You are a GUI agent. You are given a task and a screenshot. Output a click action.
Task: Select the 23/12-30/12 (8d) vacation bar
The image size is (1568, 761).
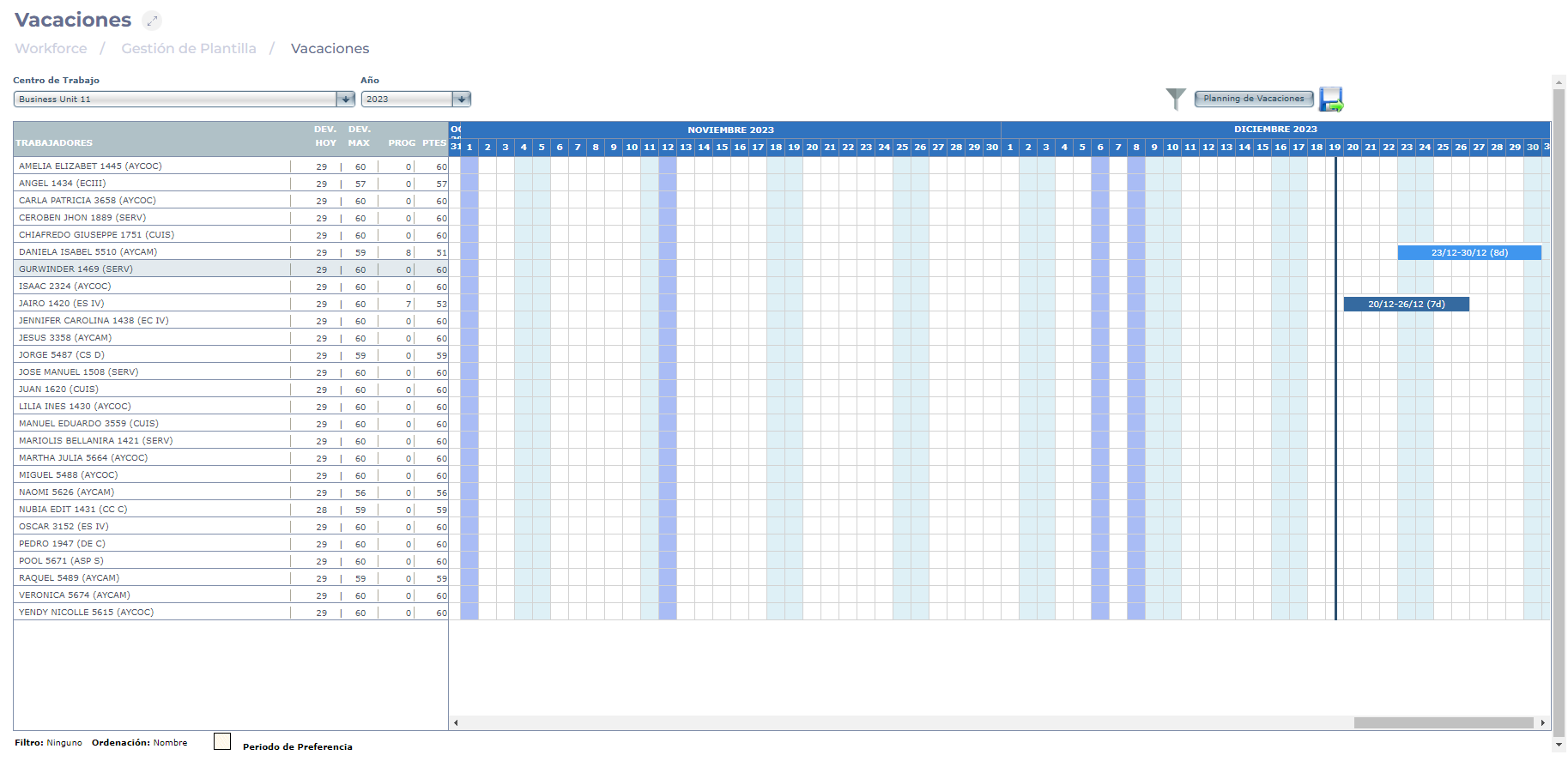coord(1469,252)
